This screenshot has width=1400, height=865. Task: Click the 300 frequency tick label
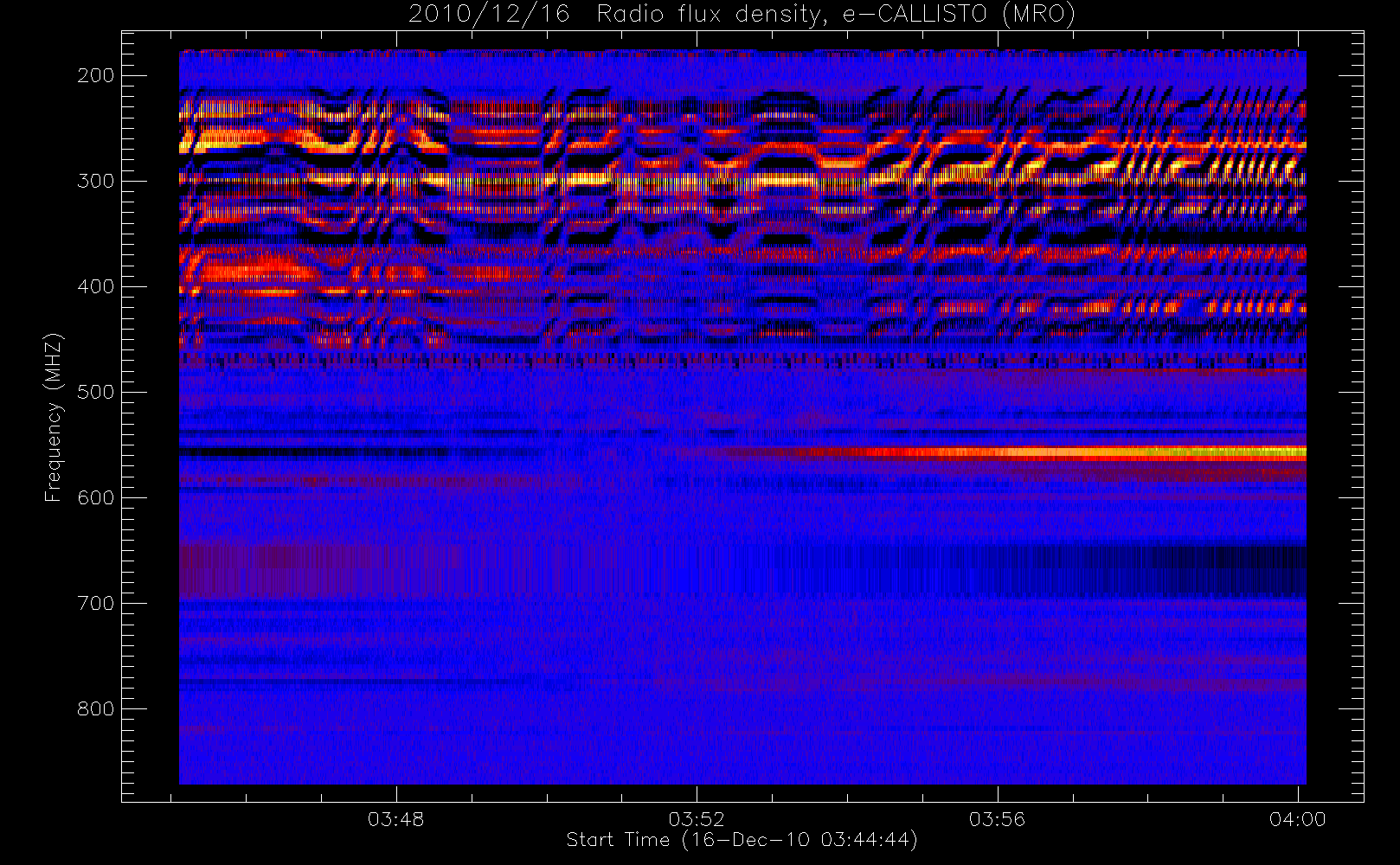click(x=95, y=181)
